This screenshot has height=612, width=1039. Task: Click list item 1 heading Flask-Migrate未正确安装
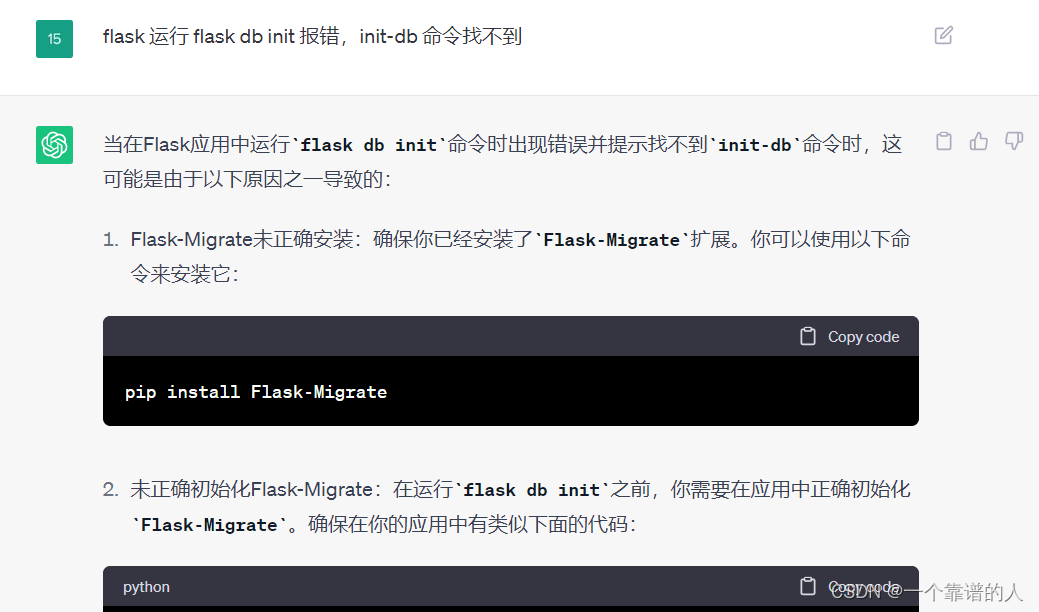click(242, 239)
